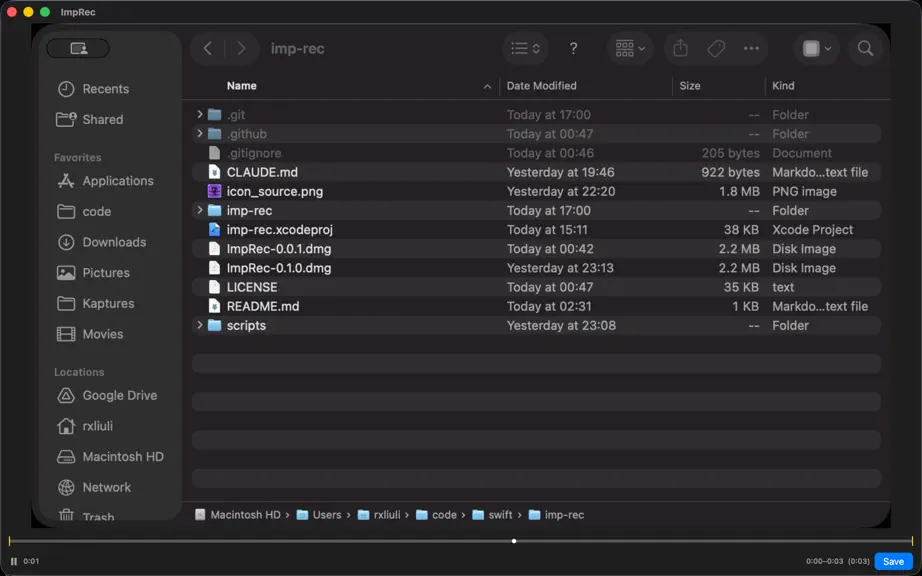The height and width of the screenshot is (576, 922).
Task: Select Google Drive location
Action: tap(107, 396)
